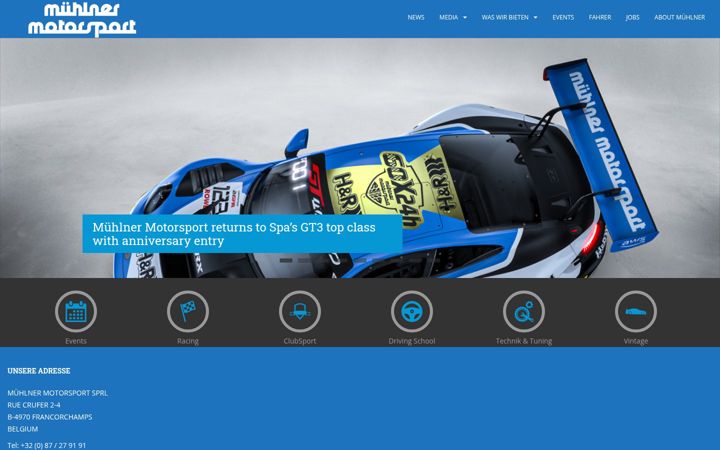720x450 pixels.
Task: Expand the MEDIA dropdown menu
Action: point(453,17)
